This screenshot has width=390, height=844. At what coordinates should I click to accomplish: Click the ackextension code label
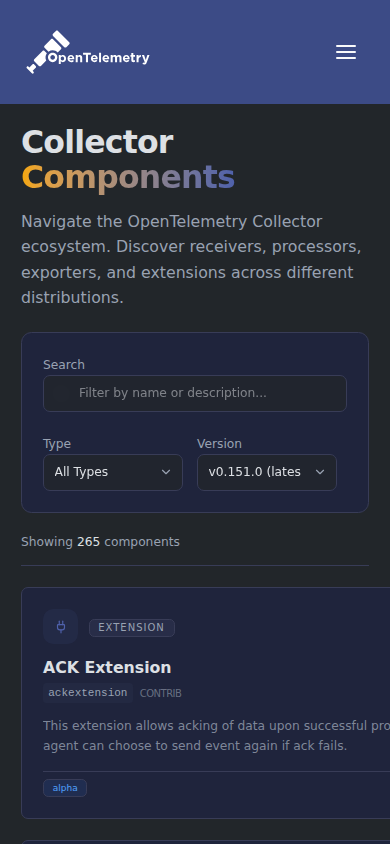[88, 693]
